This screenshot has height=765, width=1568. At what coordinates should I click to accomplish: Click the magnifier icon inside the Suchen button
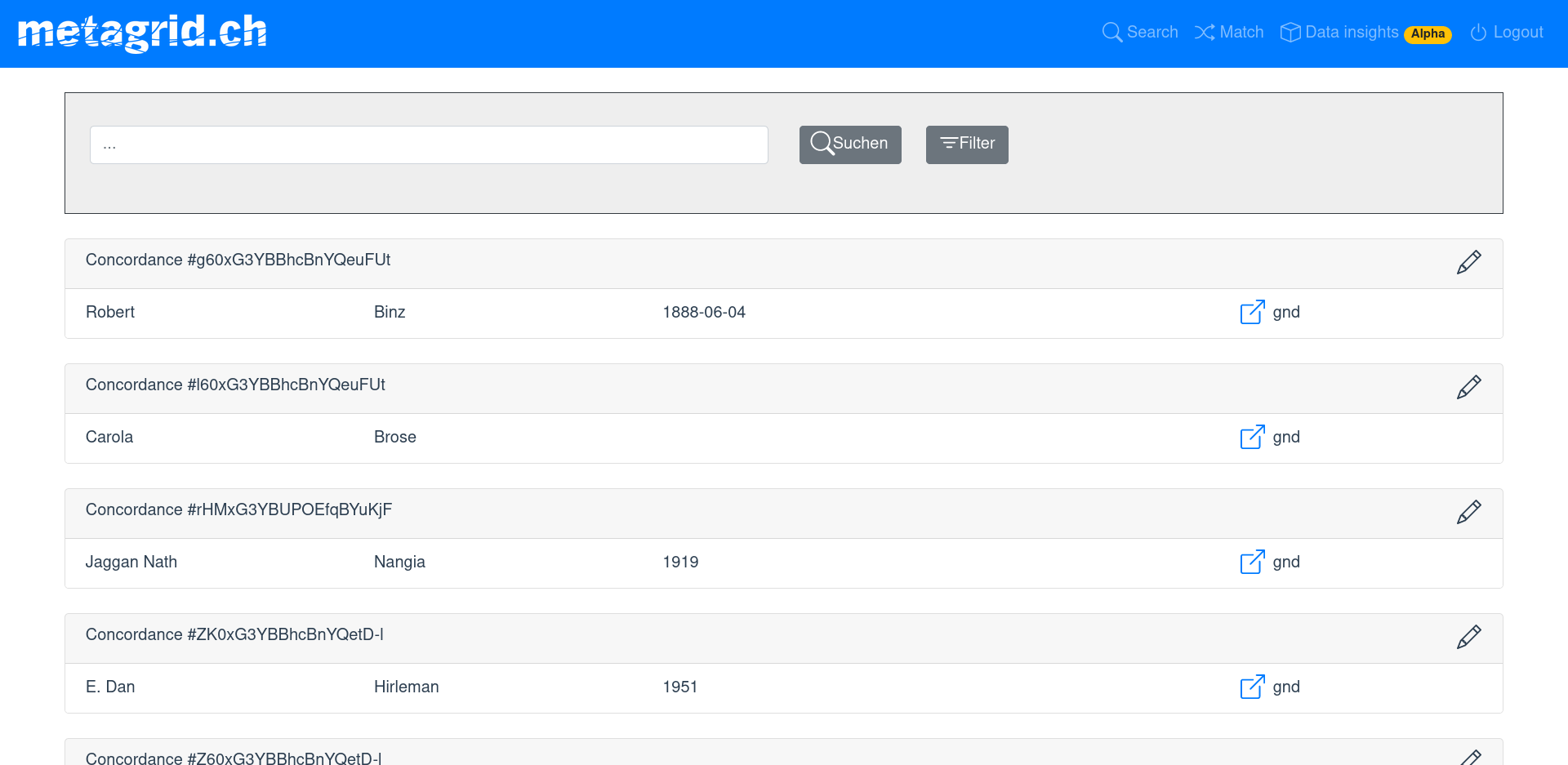pos(822,143)
